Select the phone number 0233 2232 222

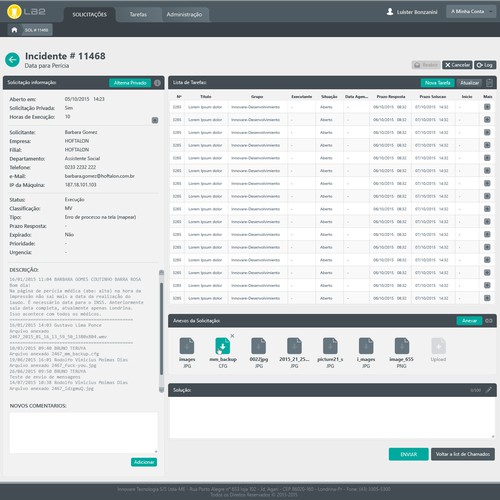coord(80,167)
